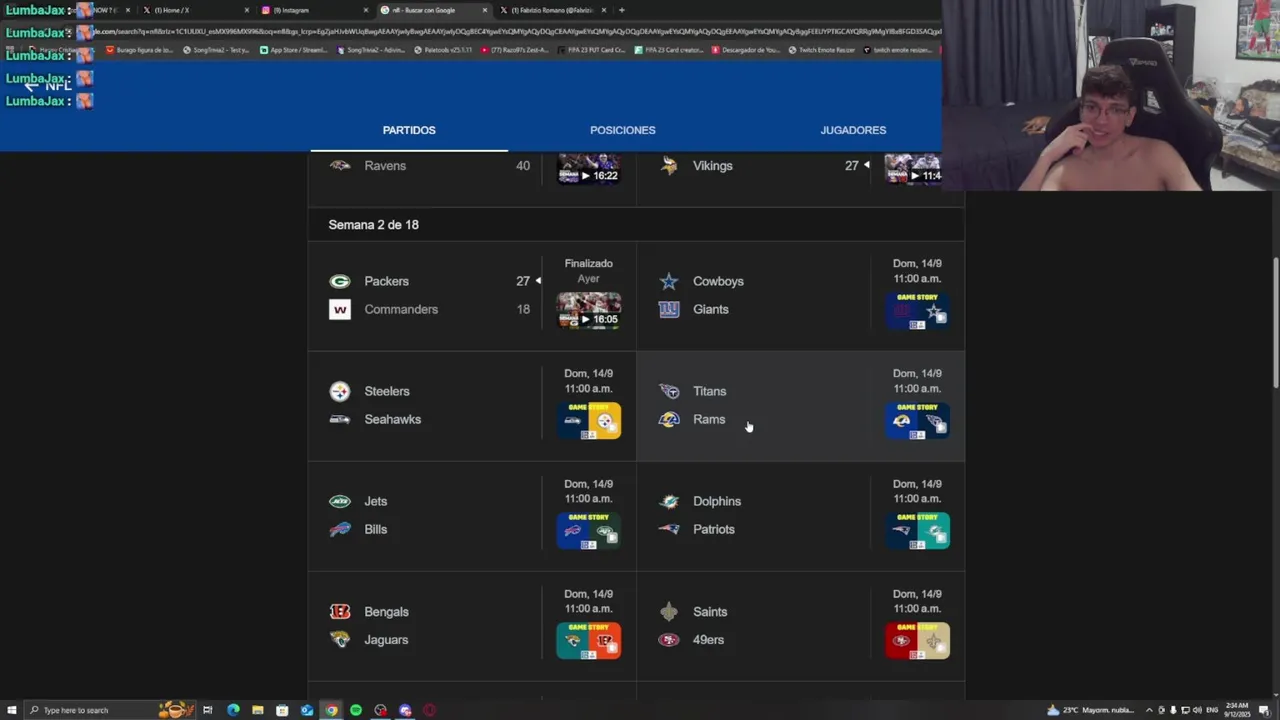
Task: Open the PARTIDOS tab
Action: coord(409,130)
